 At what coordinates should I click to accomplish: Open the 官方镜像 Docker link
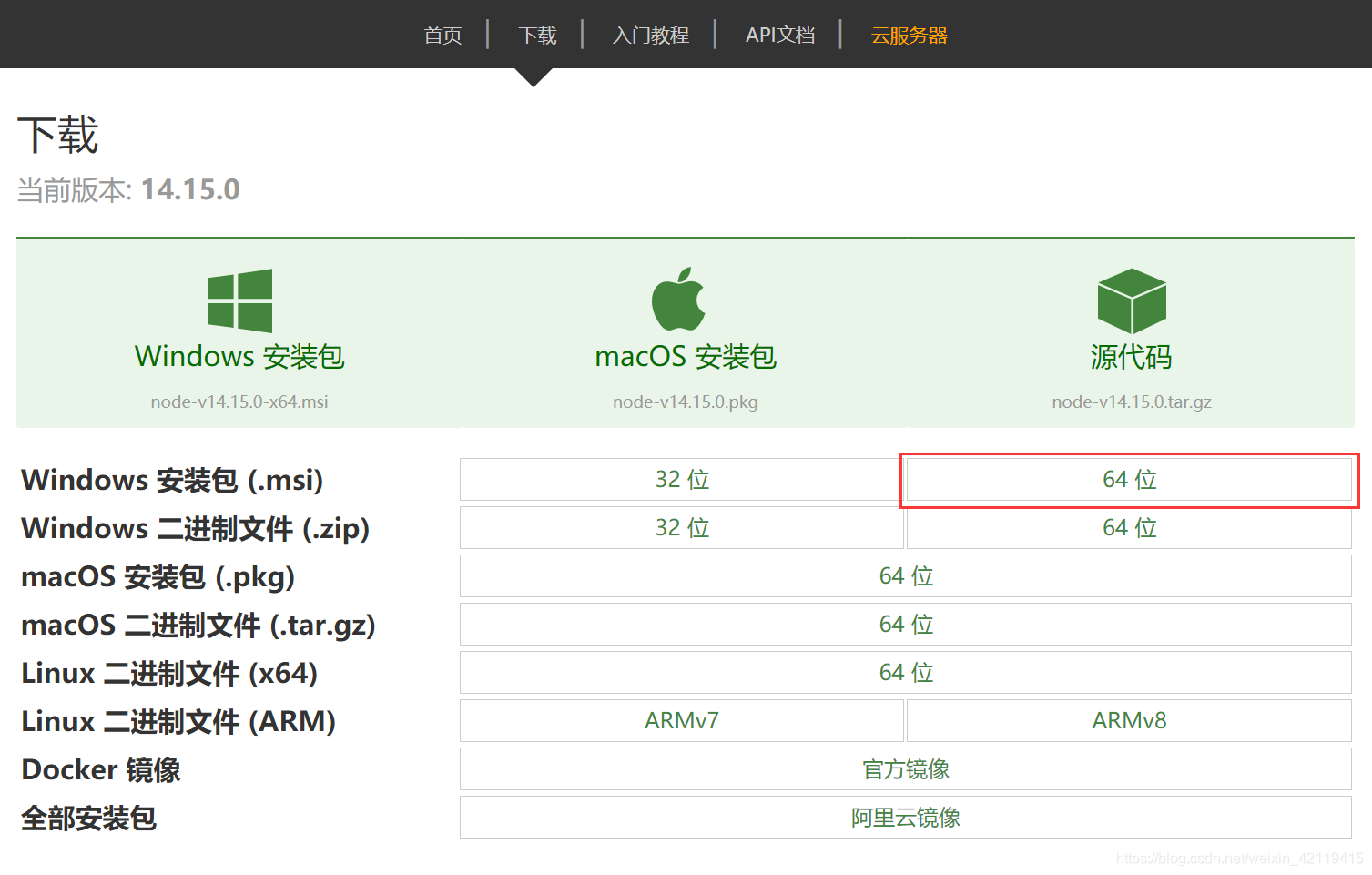pyautogui.click(x=906, y=768)
